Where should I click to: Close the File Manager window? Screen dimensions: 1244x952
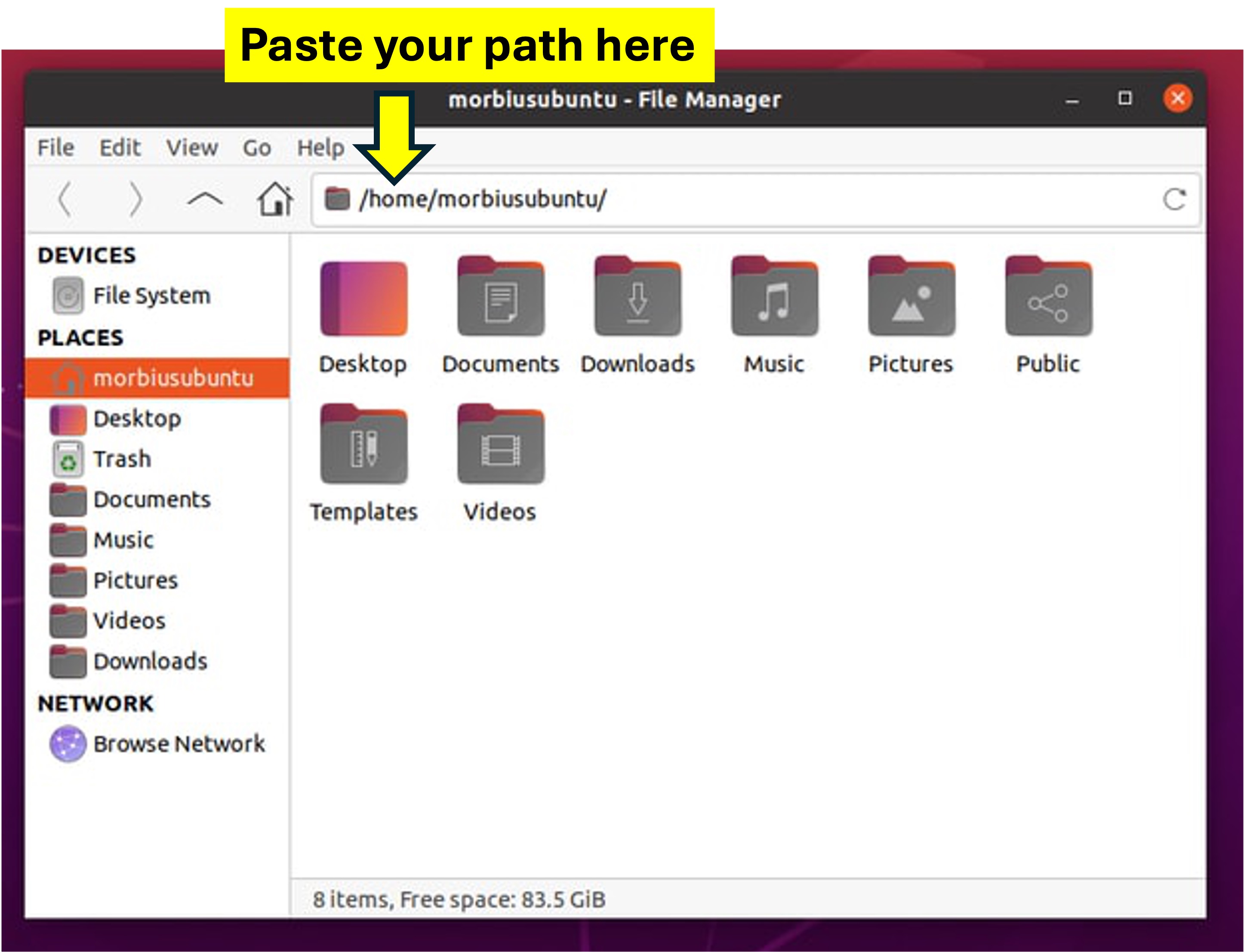click(x=1178, y=99)
